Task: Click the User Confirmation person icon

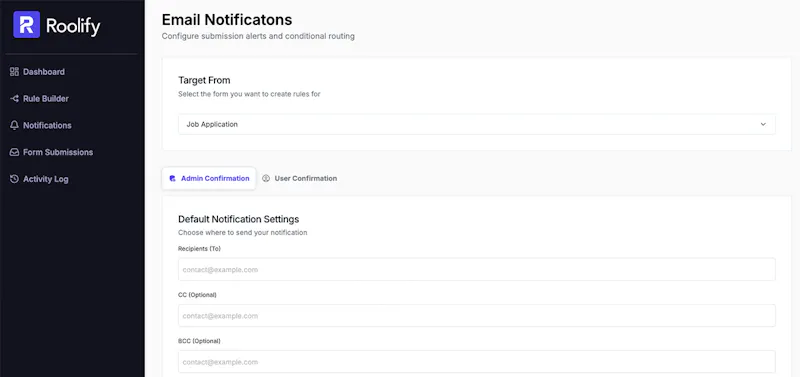Action: (x=266, y=179)
